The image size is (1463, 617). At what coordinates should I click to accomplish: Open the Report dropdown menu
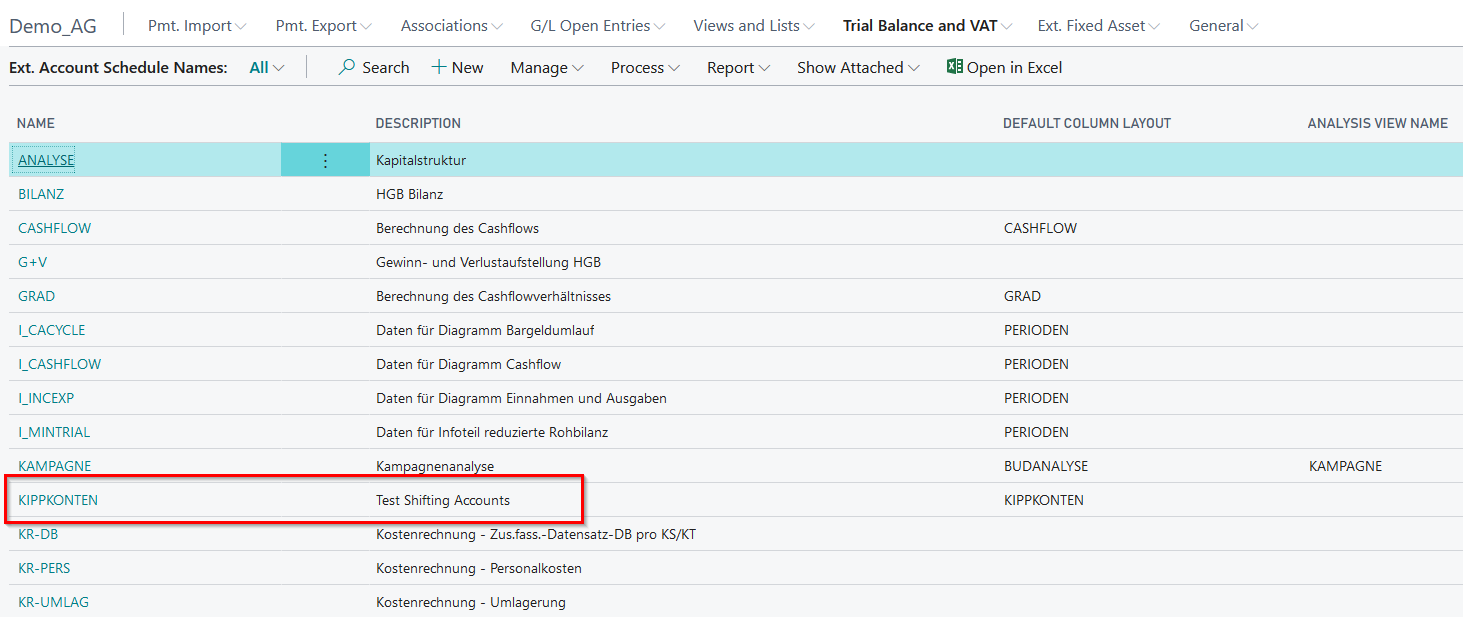click(738, 68)
